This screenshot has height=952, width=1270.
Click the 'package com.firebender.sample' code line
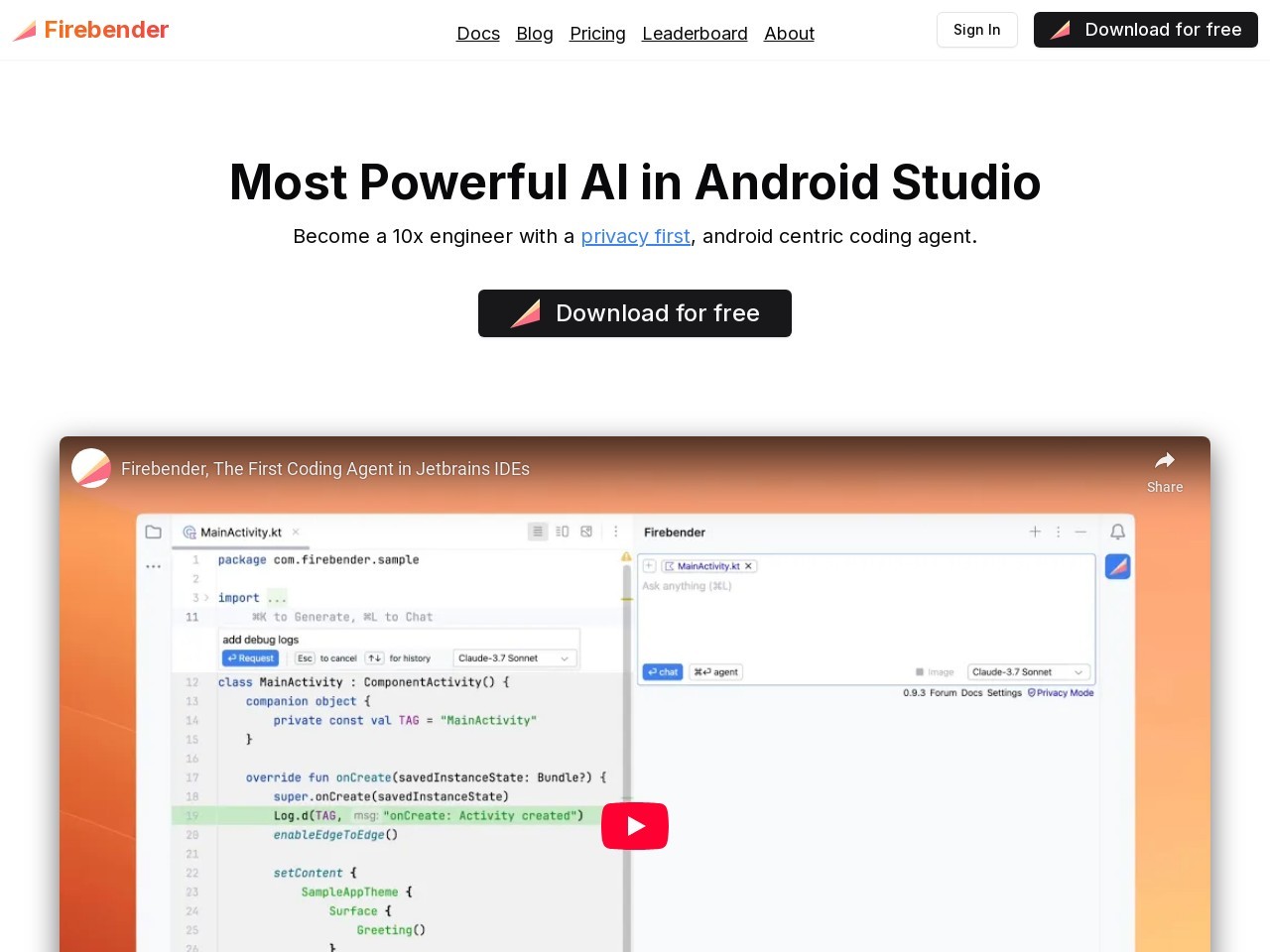318,560
